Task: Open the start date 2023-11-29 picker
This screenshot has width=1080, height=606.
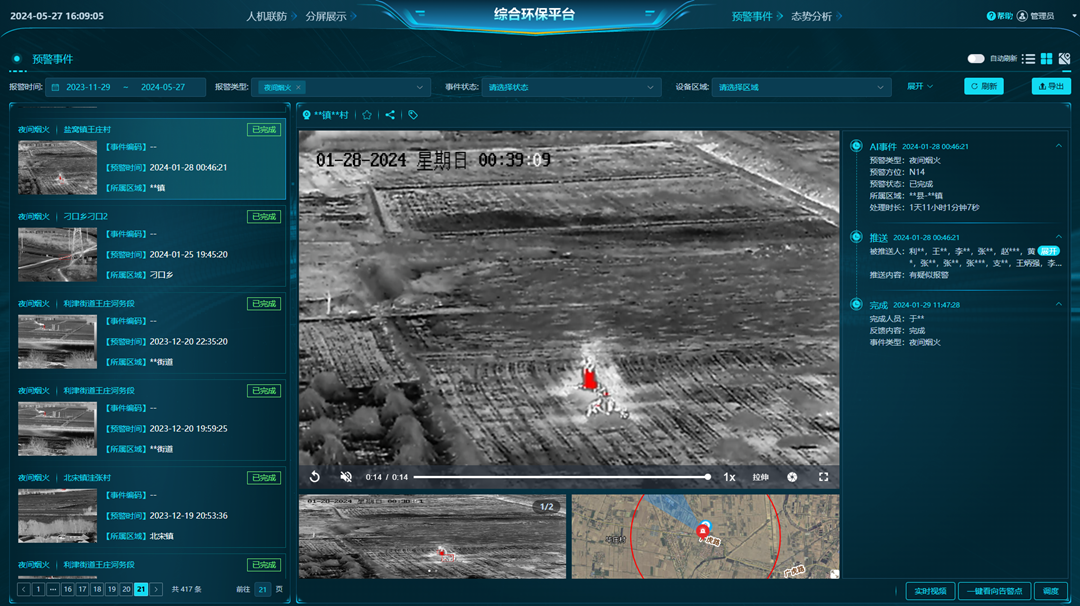Action: pos(88,87)
